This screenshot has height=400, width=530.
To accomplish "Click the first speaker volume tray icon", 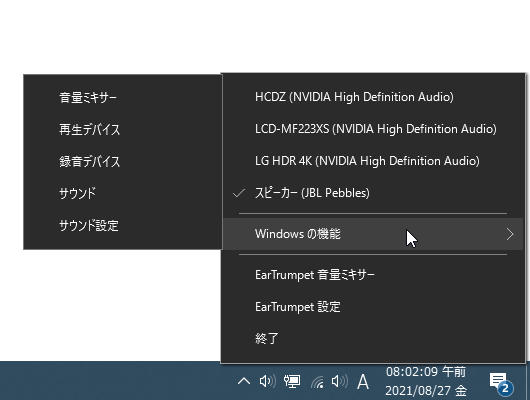I will coord(267,381).
